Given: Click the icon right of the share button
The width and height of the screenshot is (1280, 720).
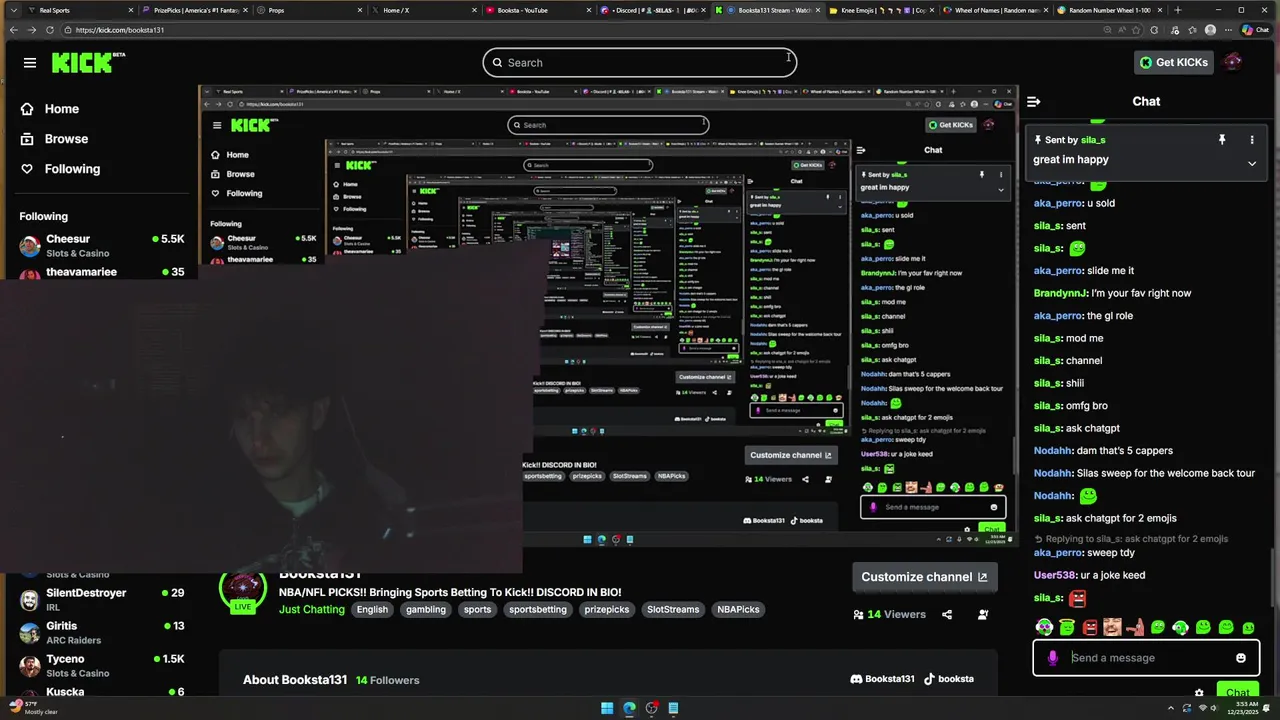Looking at the screenshot, I should (984, 614).
